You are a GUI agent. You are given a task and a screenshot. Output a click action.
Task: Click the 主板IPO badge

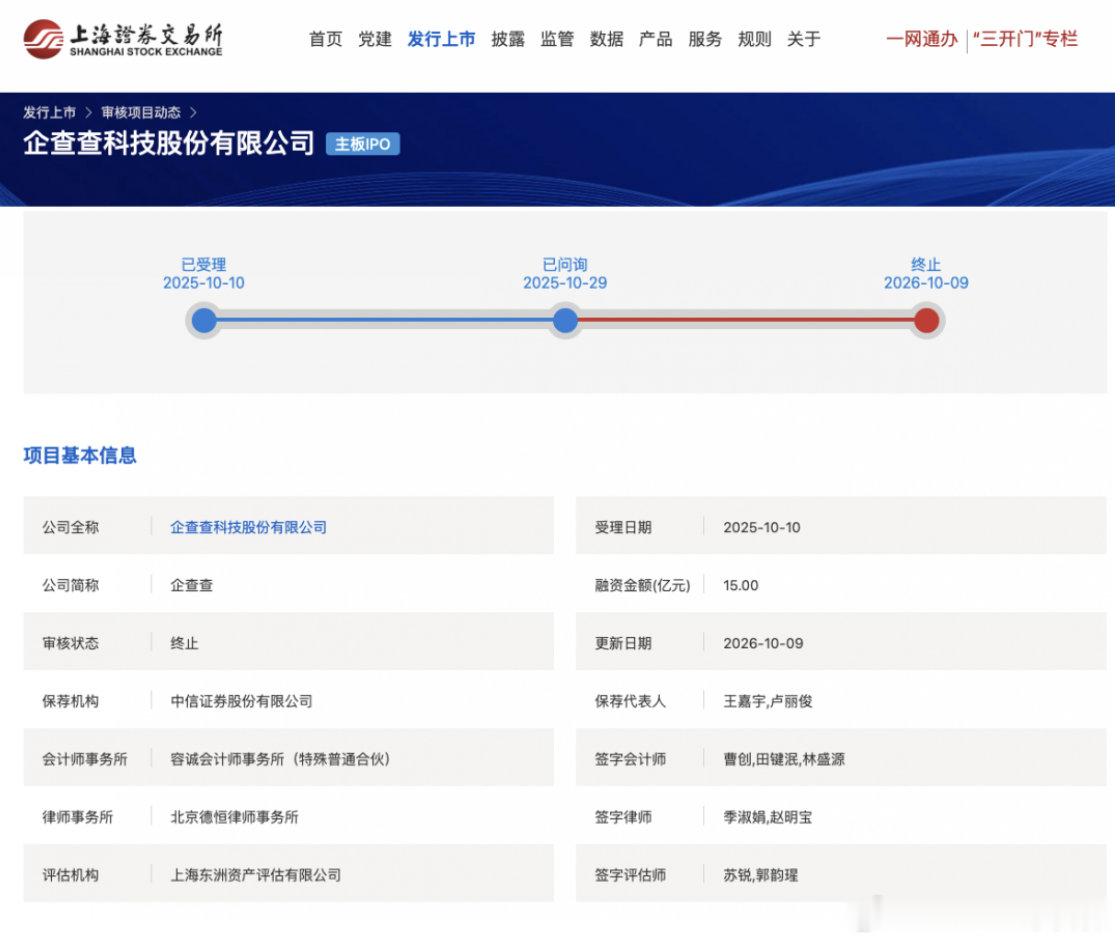coord(363,144)
